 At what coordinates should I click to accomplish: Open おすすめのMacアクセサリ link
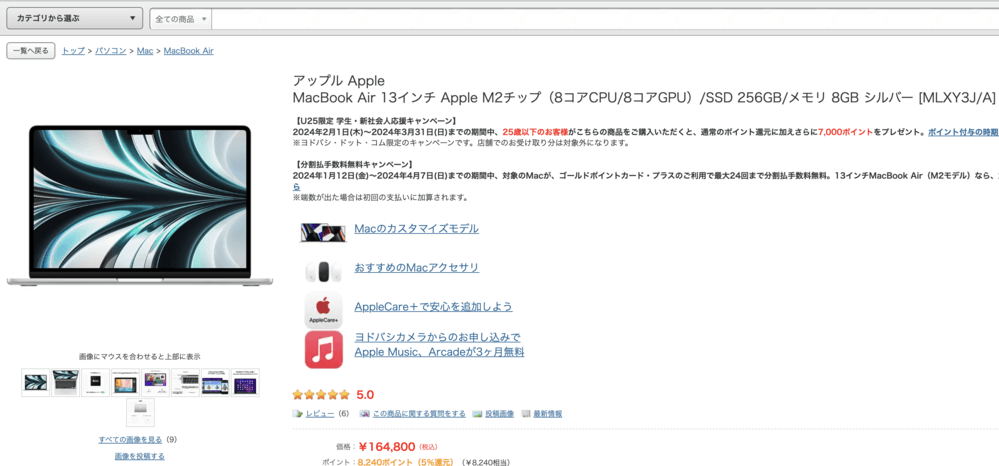click(x=417, y=268)
